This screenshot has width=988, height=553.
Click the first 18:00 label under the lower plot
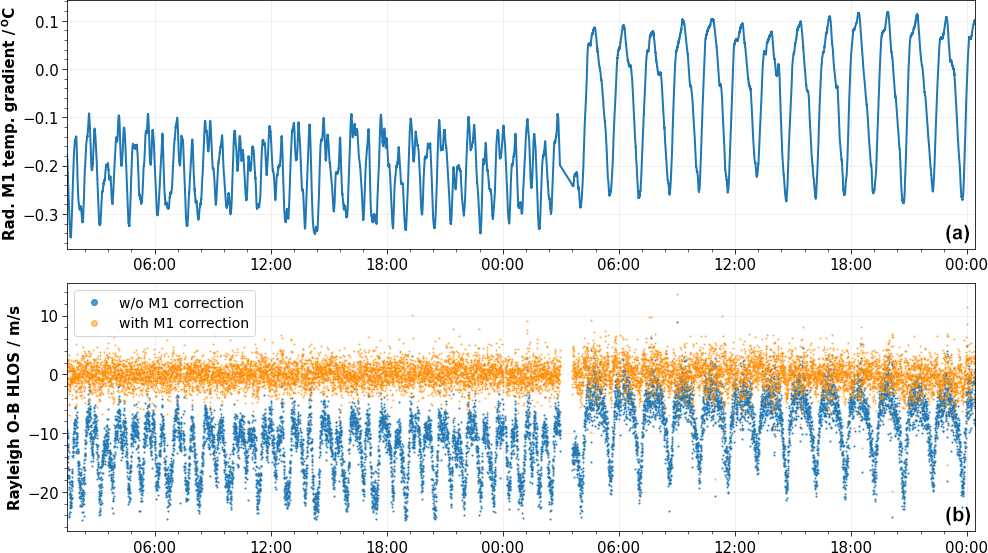click(387, 547)
